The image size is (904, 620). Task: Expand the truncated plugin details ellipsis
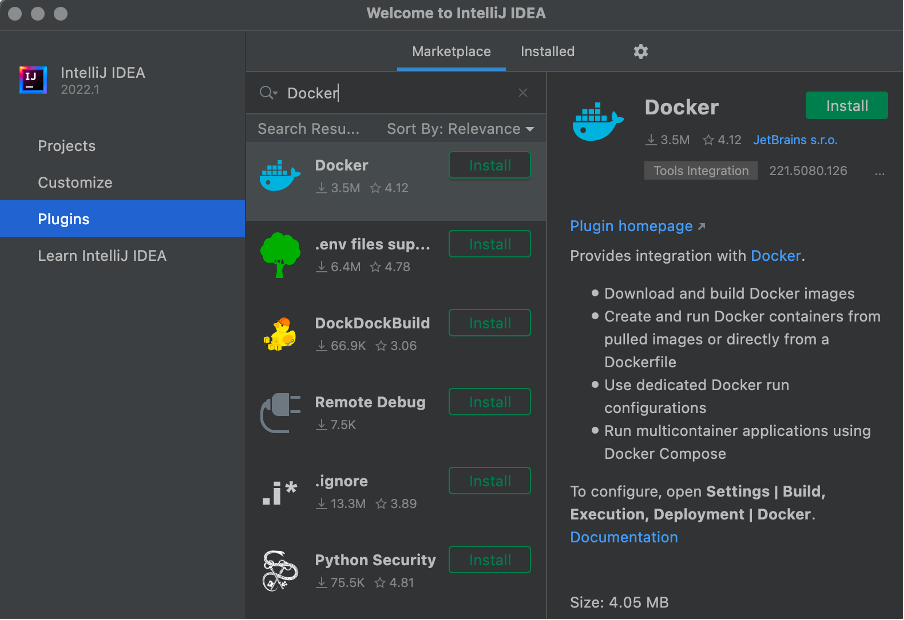click(879, 171)
